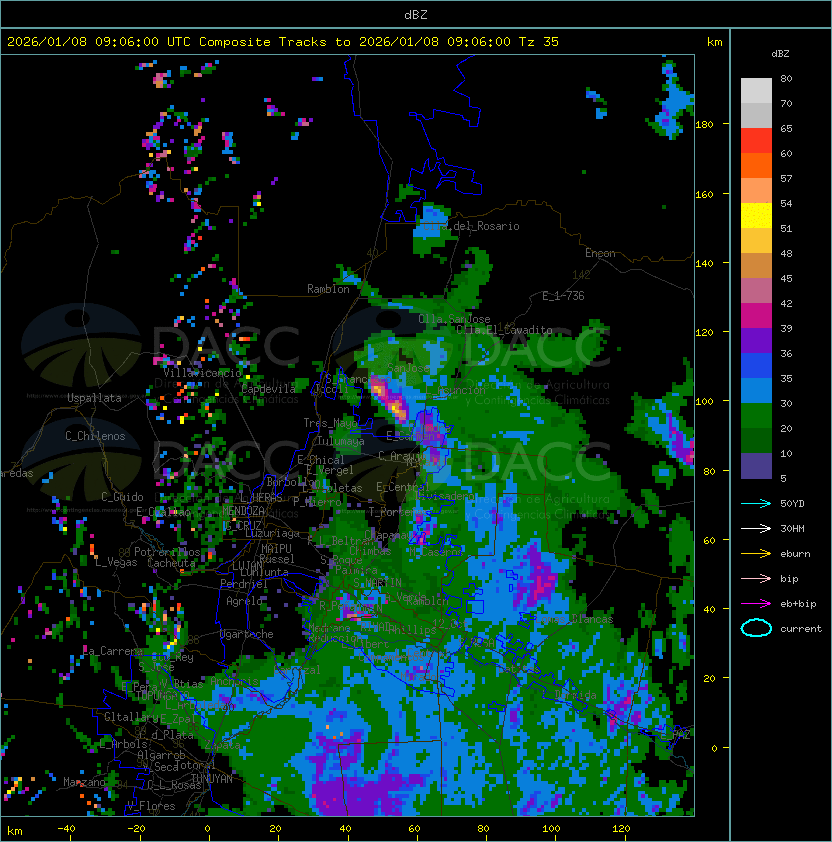The width and height of the screenshot is (832, 842).
Task: Click the 'TUNUYAN' city label
Action: [212, 779]
